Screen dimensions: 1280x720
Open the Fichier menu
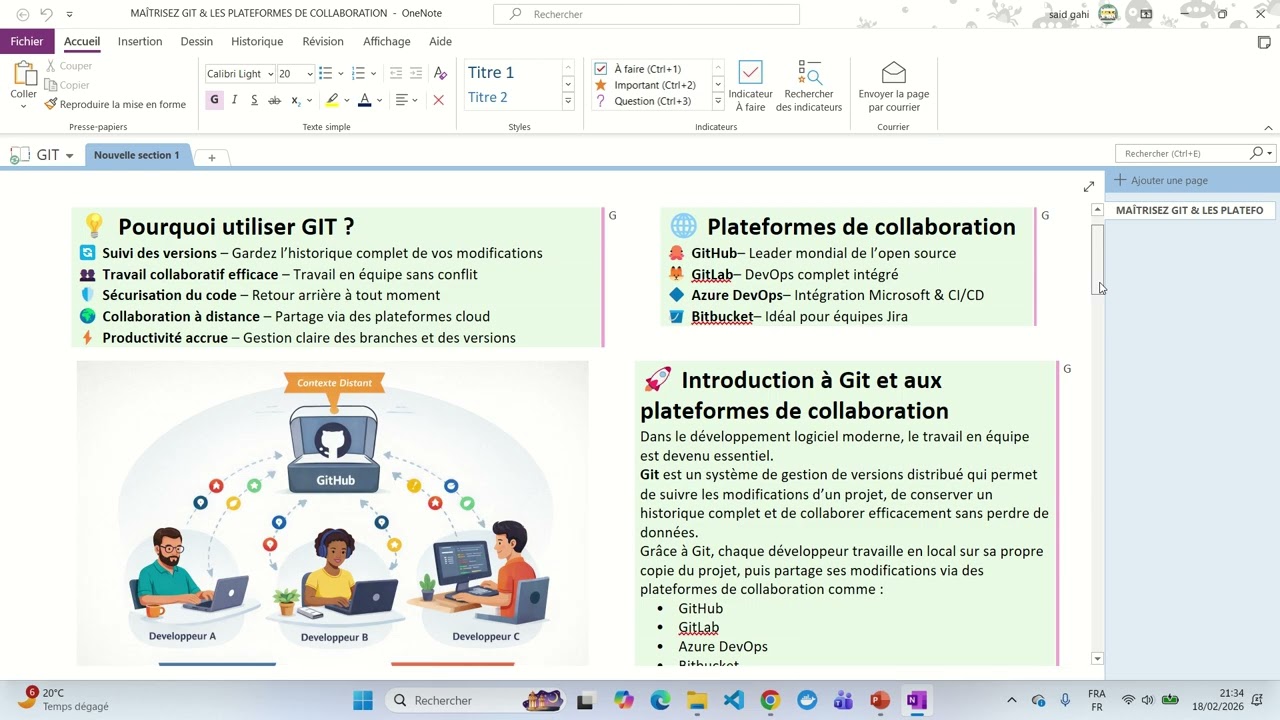(x=27, y=41)
